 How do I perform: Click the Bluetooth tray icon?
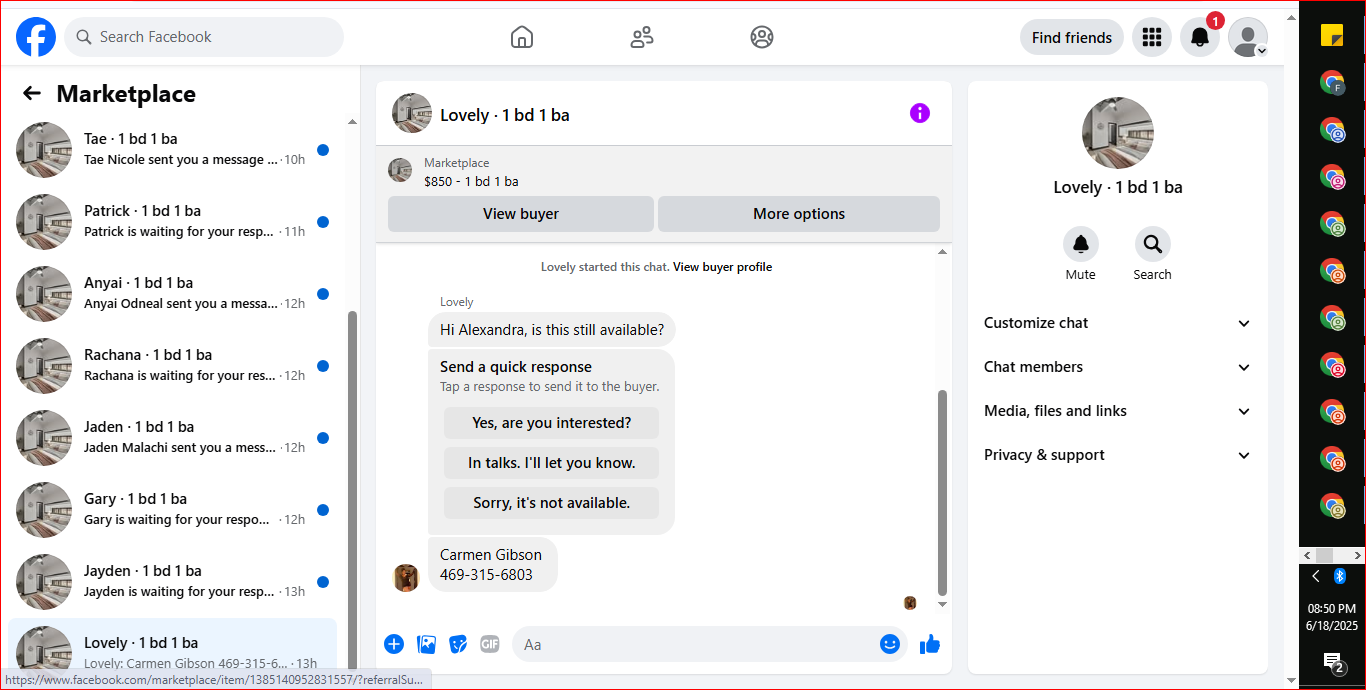click(1340, 576)
